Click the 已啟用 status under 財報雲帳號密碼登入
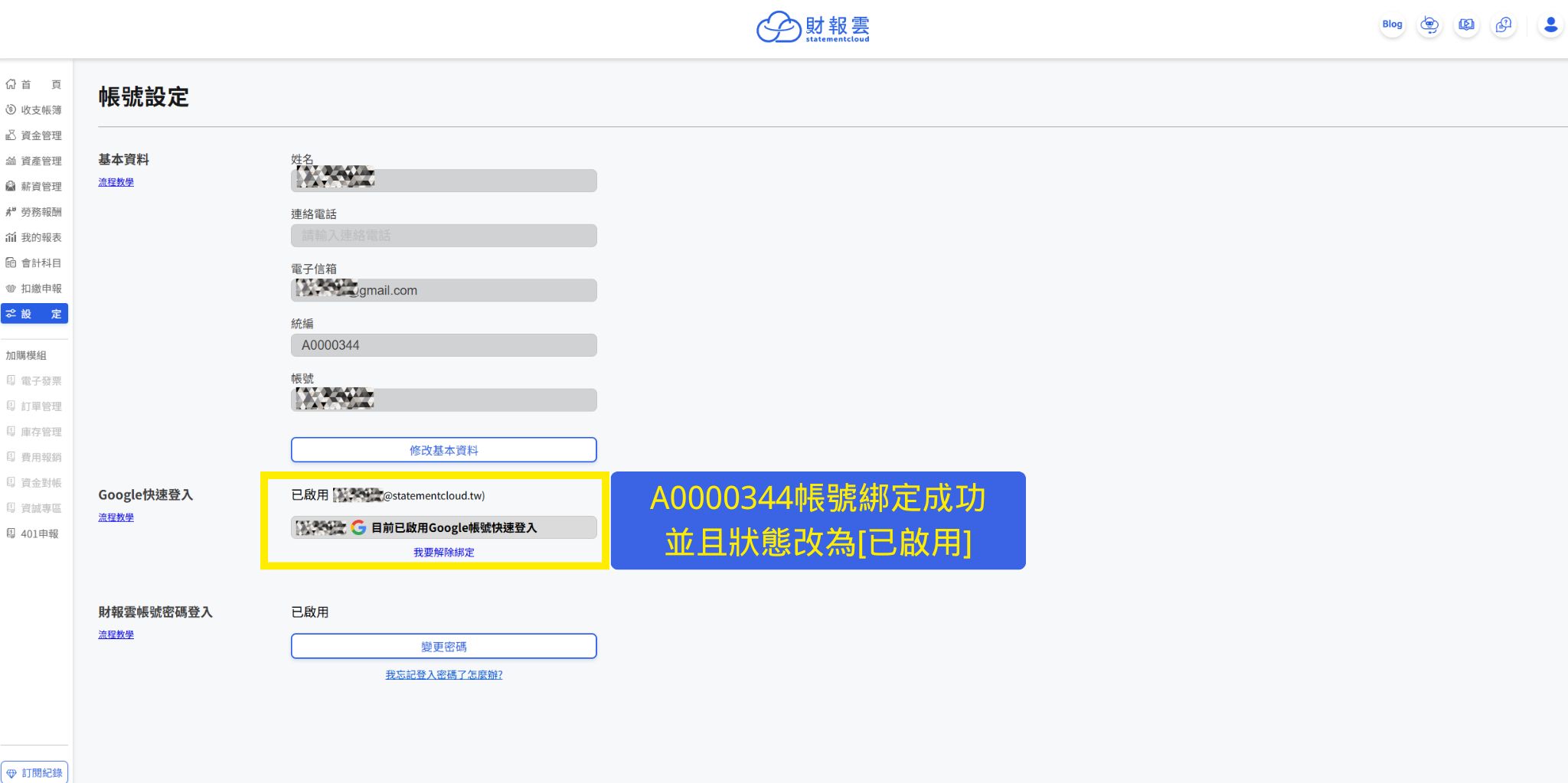 coord(310,612)
